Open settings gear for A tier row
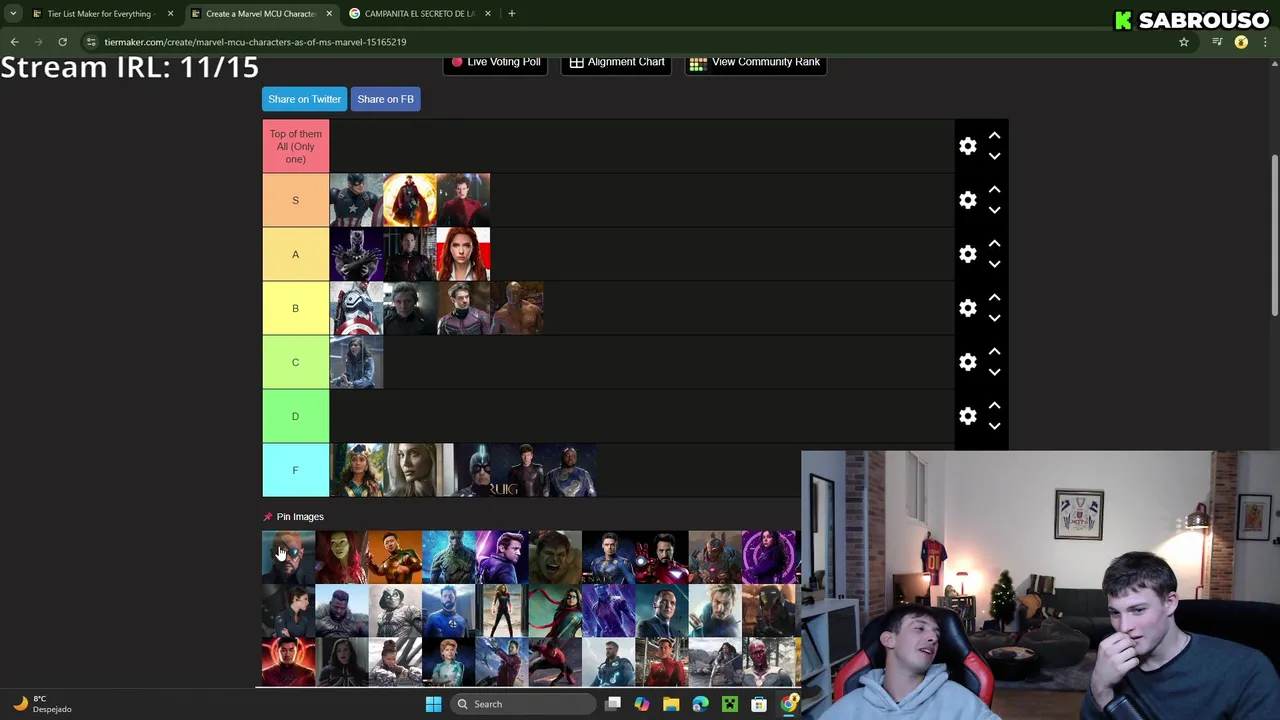 click(x=967, y=254)
